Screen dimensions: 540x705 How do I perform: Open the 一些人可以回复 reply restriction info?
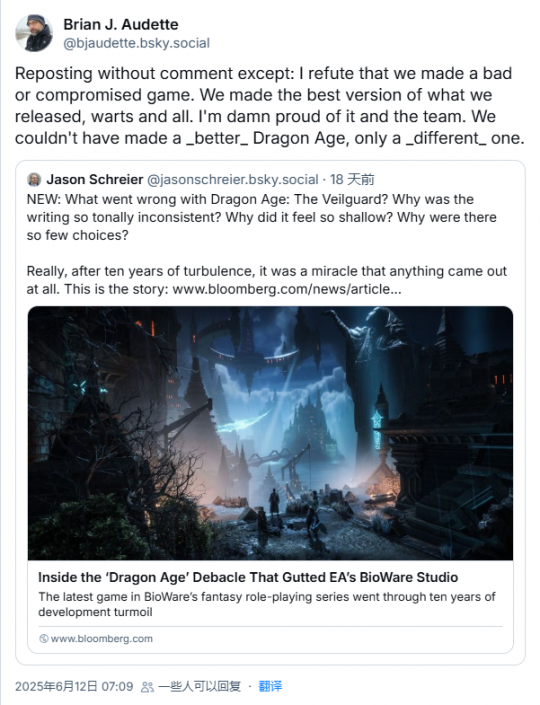[200, 687]
